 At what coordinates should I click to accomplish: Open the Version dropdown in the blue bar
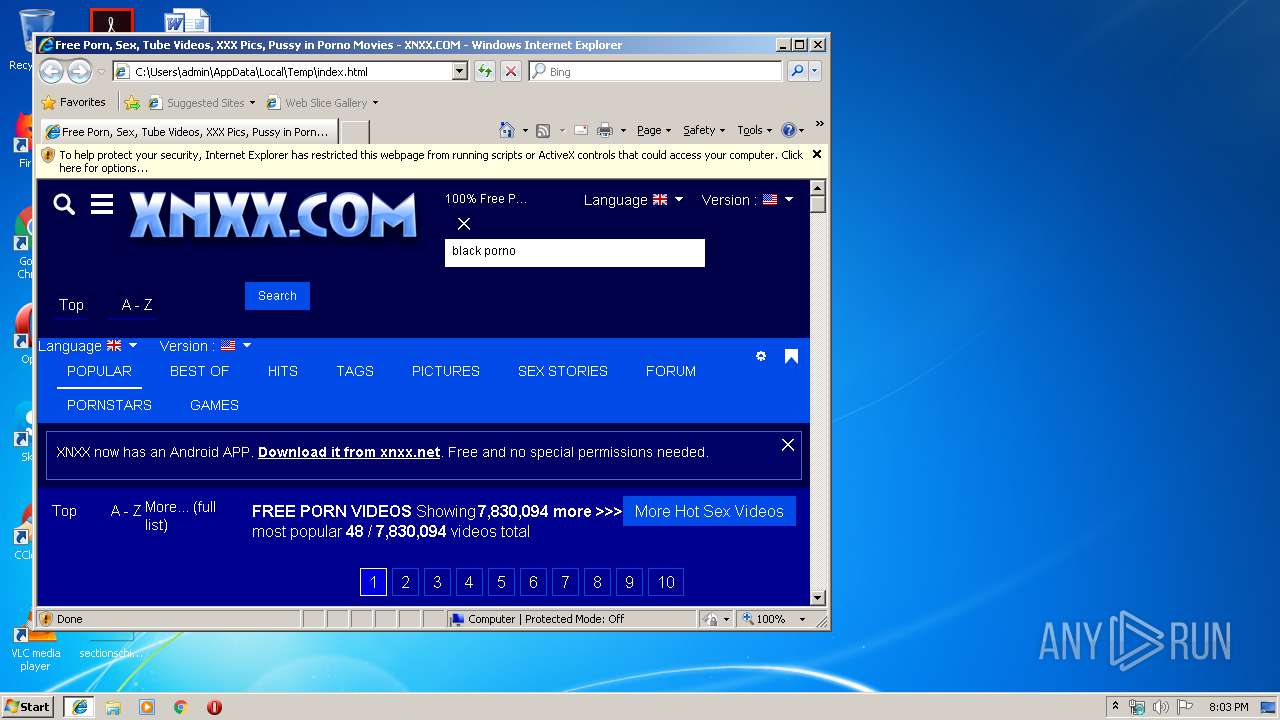pos(205,346)
